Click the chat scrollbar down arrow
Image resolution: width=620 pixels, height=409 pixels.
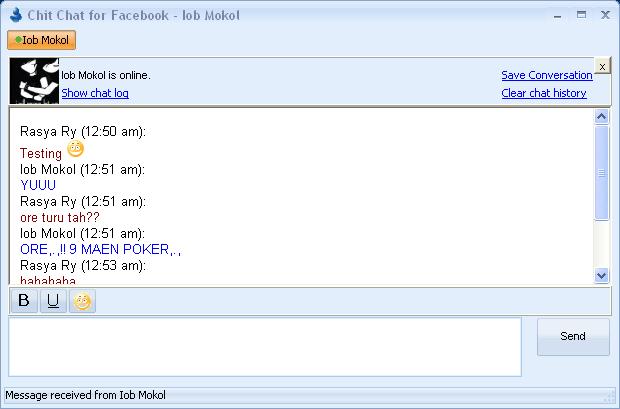[601, 275]
